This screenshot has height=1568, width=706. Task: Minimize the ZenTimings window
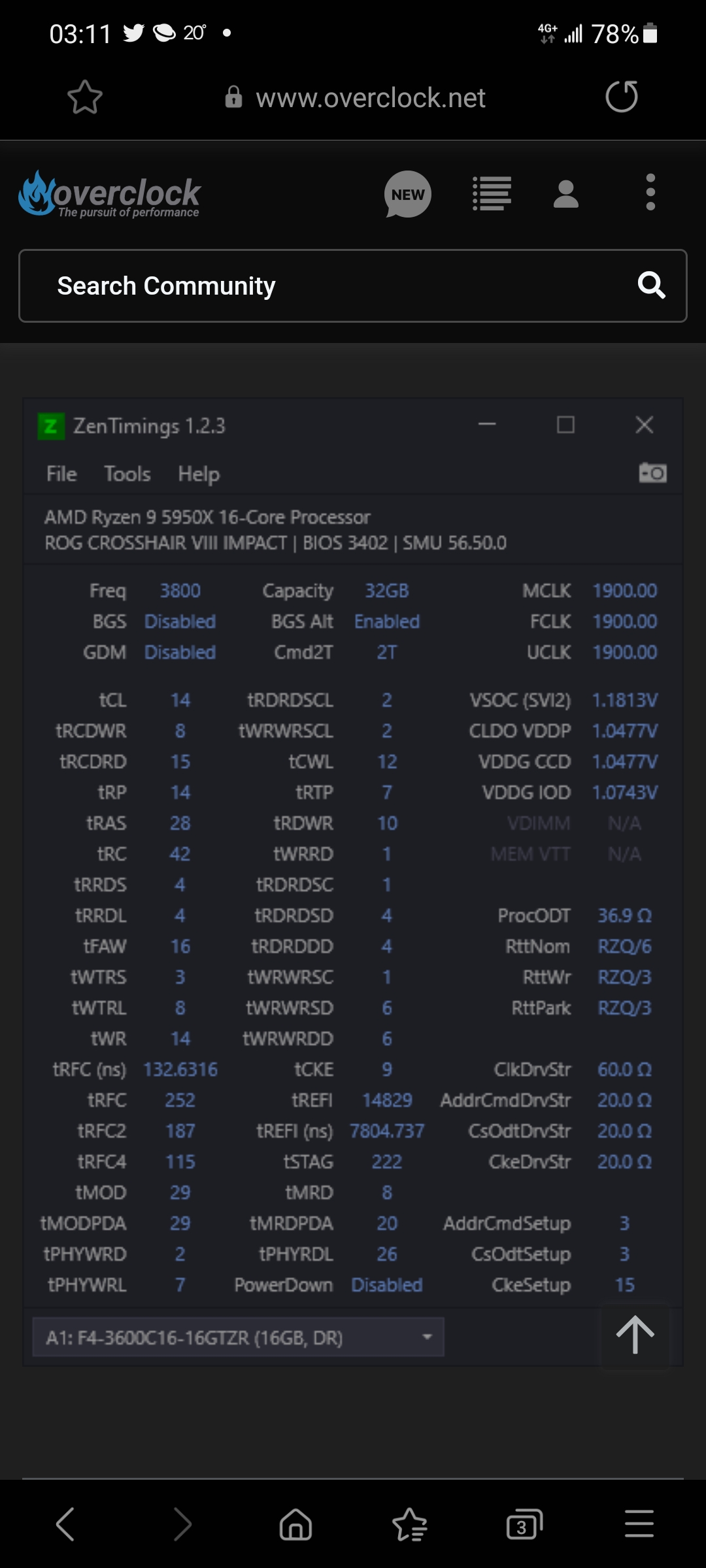(487, 425)
